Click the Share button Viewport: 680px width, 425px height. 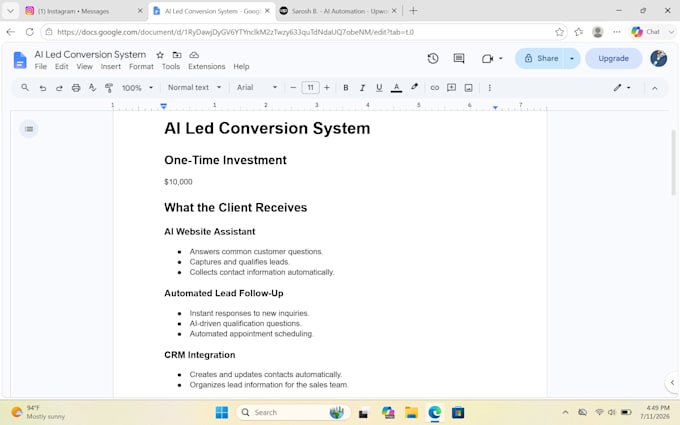point(541,59)
